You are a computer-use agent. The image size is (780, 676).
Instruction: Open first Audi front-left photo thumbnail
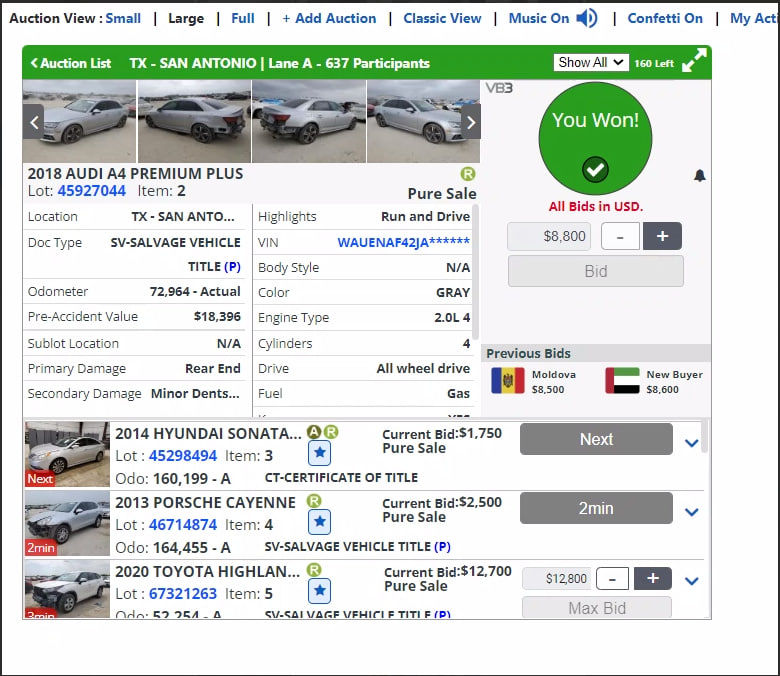(x=79, y=122)
